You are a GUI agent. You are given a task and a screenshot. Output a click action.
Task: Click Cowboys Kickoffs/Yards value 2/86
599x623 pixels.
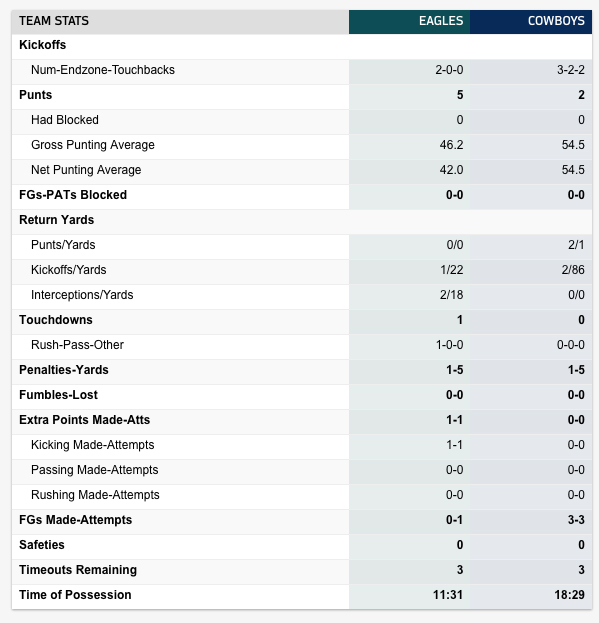(573, 270)
